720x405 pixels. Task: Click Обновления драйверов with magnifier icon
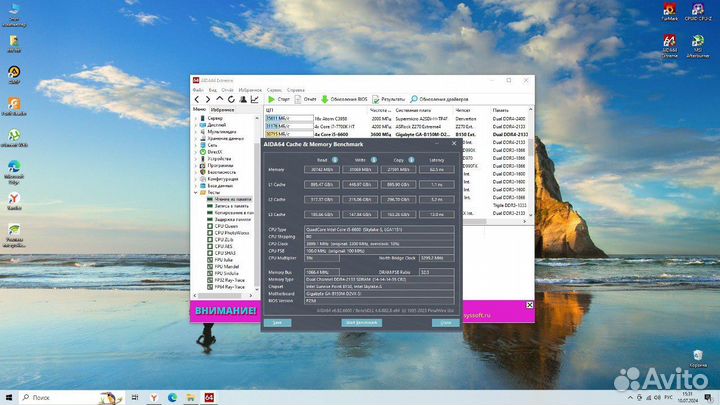pyautogui.click(x=439, y=99)
